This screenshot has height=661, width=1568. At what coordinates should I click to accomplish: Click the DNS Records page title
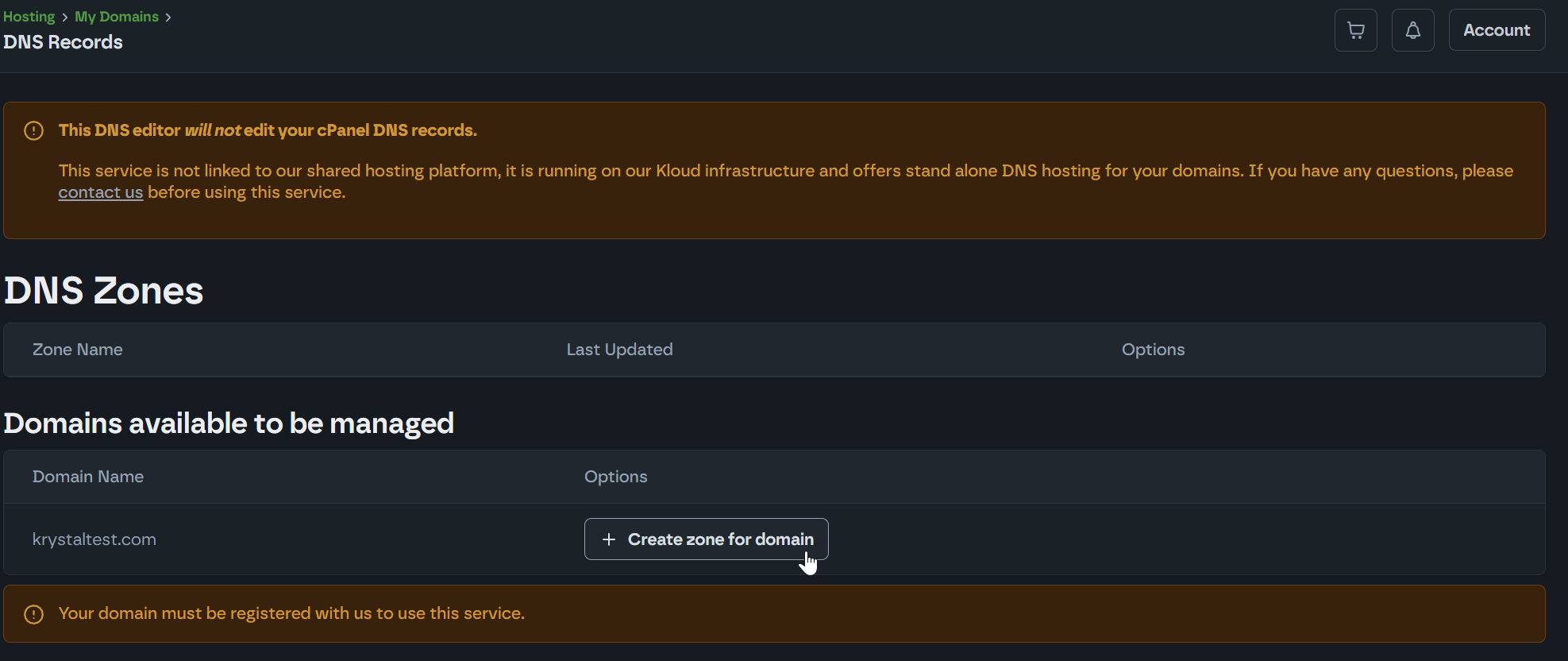63,42
